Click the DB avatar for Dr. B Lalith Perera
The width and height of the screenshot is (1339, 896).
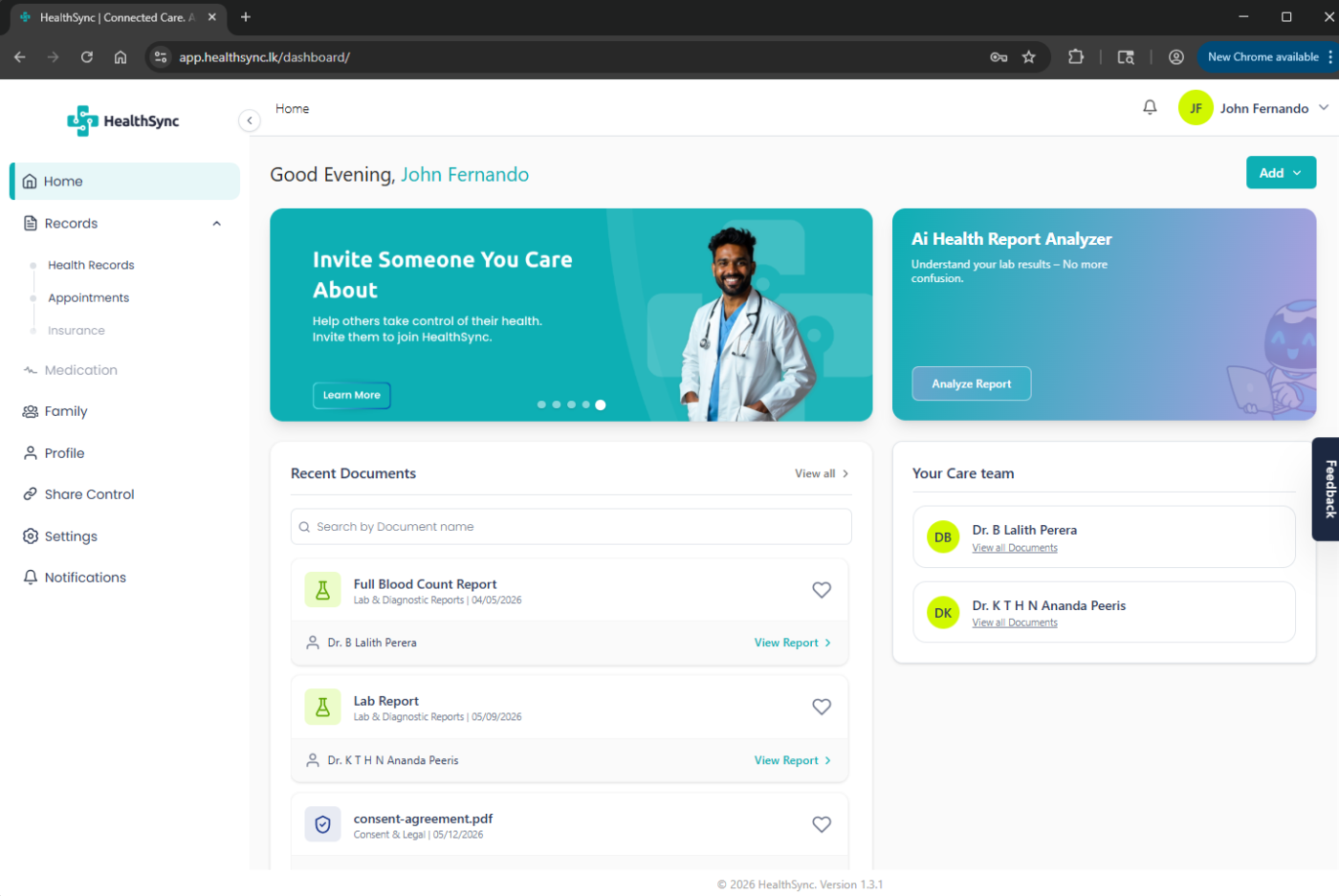tap(943, 537)
